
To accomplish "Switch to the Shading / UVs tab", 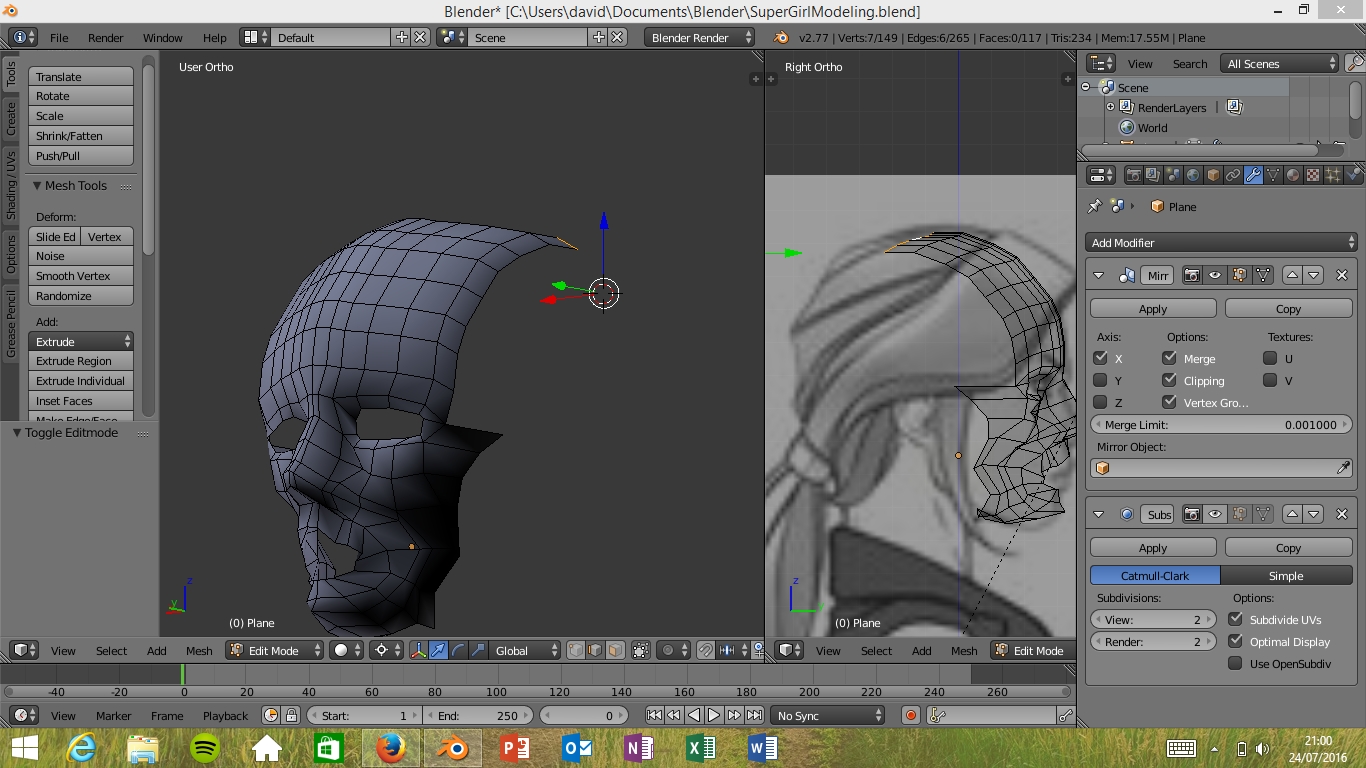I will point(11,186).
